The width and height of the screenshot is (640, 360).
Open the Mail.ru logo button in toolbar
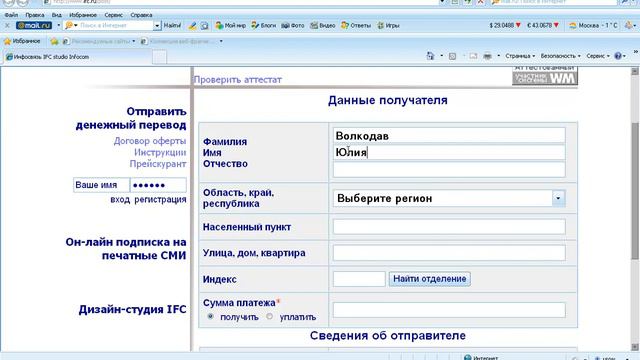pyautogui.click(x=34, y=25)
